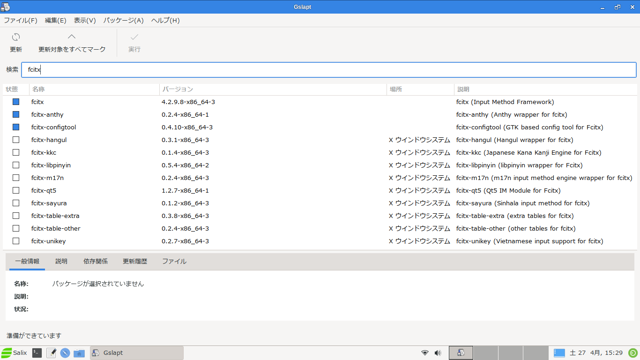The image size is (640, 360).
Task: Sort by the 名称 column header
Action: (x=94, y=89)
